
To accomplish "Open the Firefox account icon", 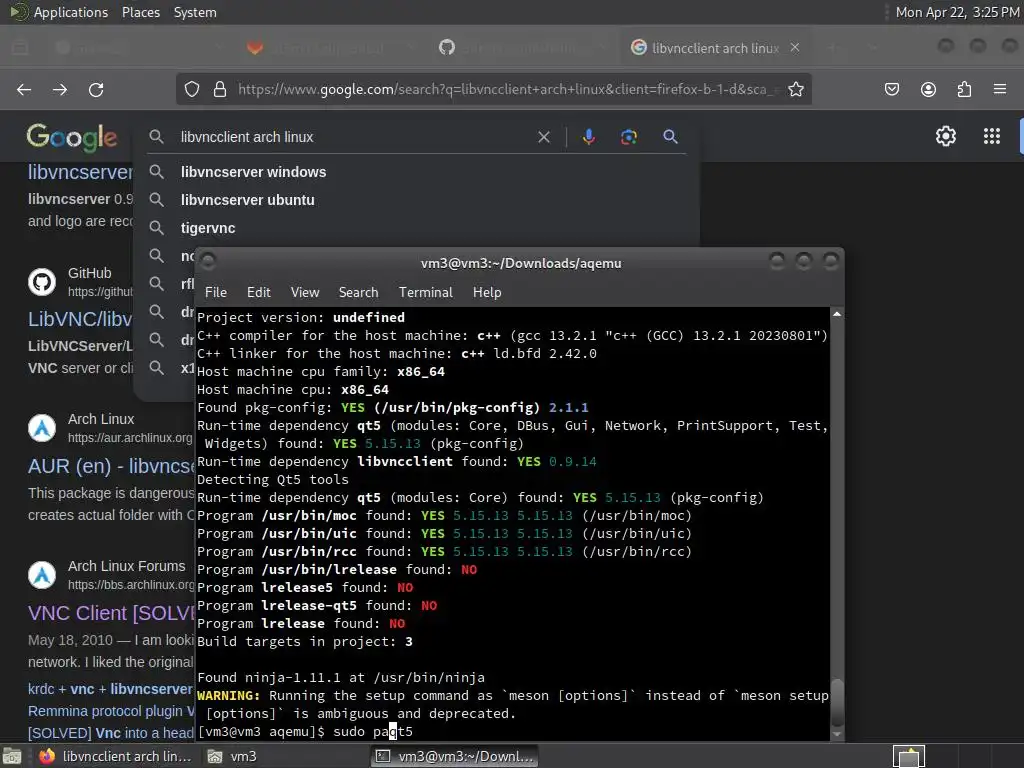I will 928,89.
